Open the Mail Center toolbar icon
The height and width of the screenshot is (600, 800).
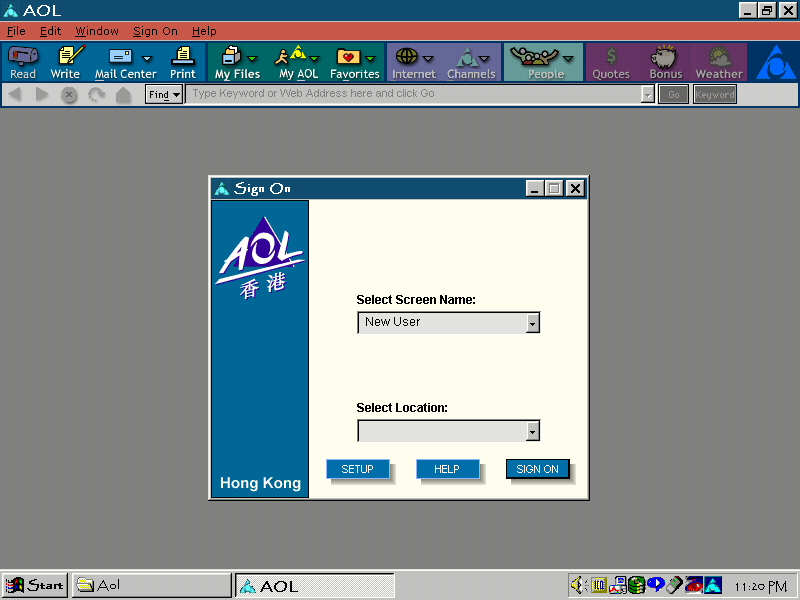122,57
